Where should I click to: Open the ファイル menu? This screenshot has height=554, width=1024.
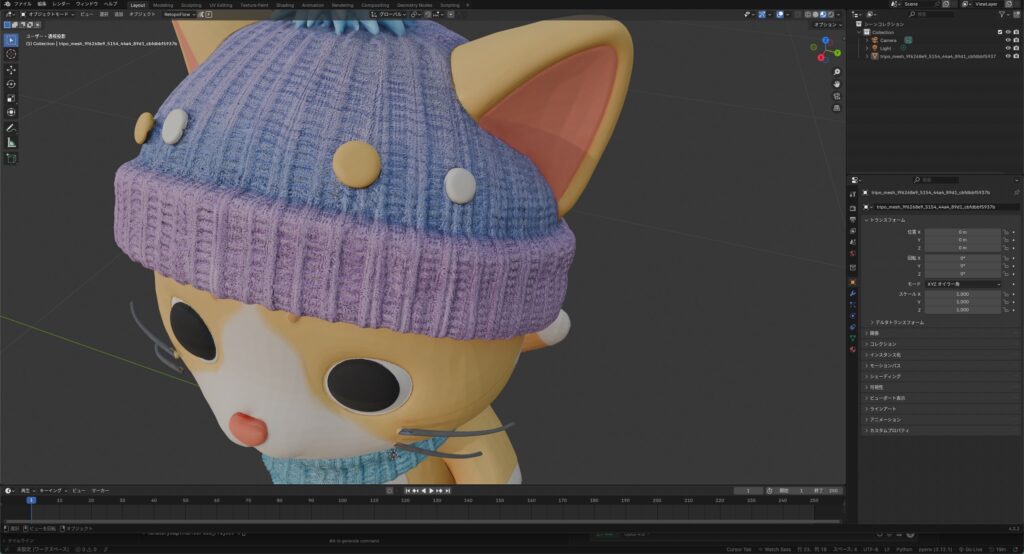point(22,4)
